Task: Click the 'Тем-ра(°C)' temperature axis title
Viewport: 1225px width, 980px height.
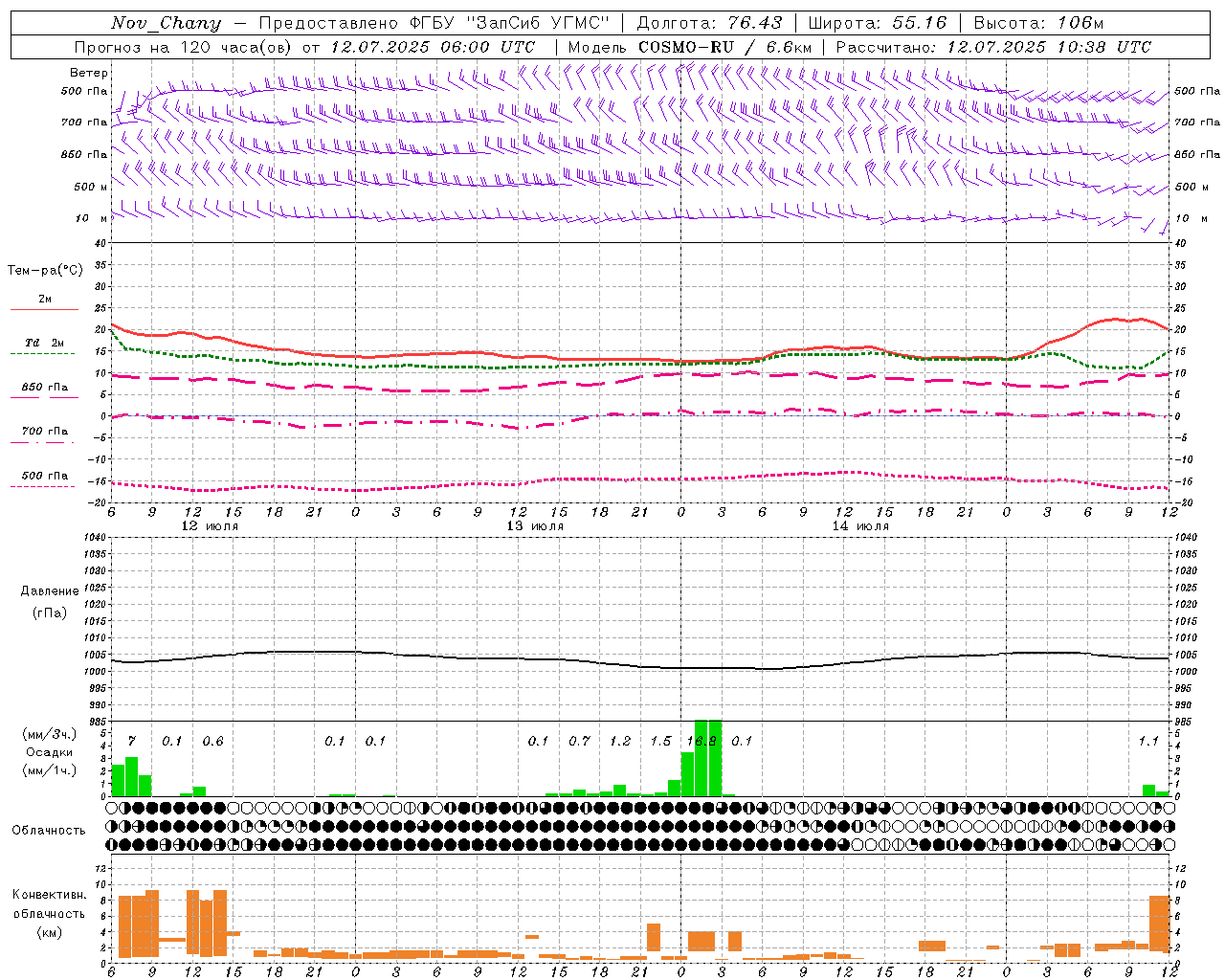Action: [x=45, y=271]
